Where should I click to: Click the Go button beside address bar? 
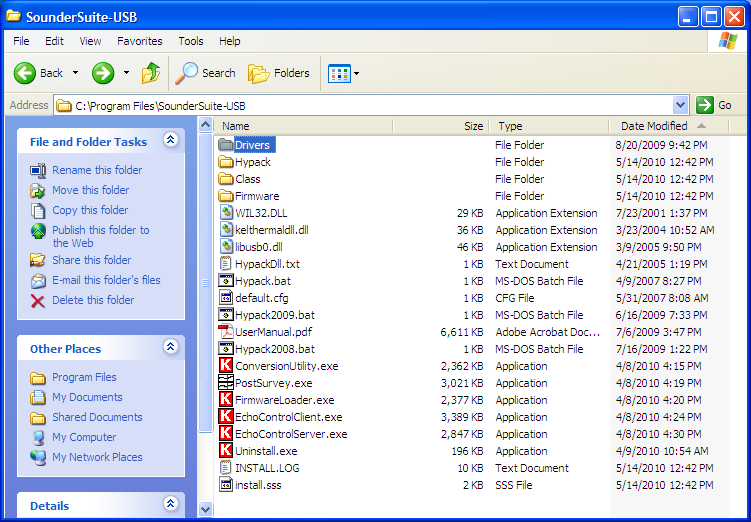(x=715, y=105)
